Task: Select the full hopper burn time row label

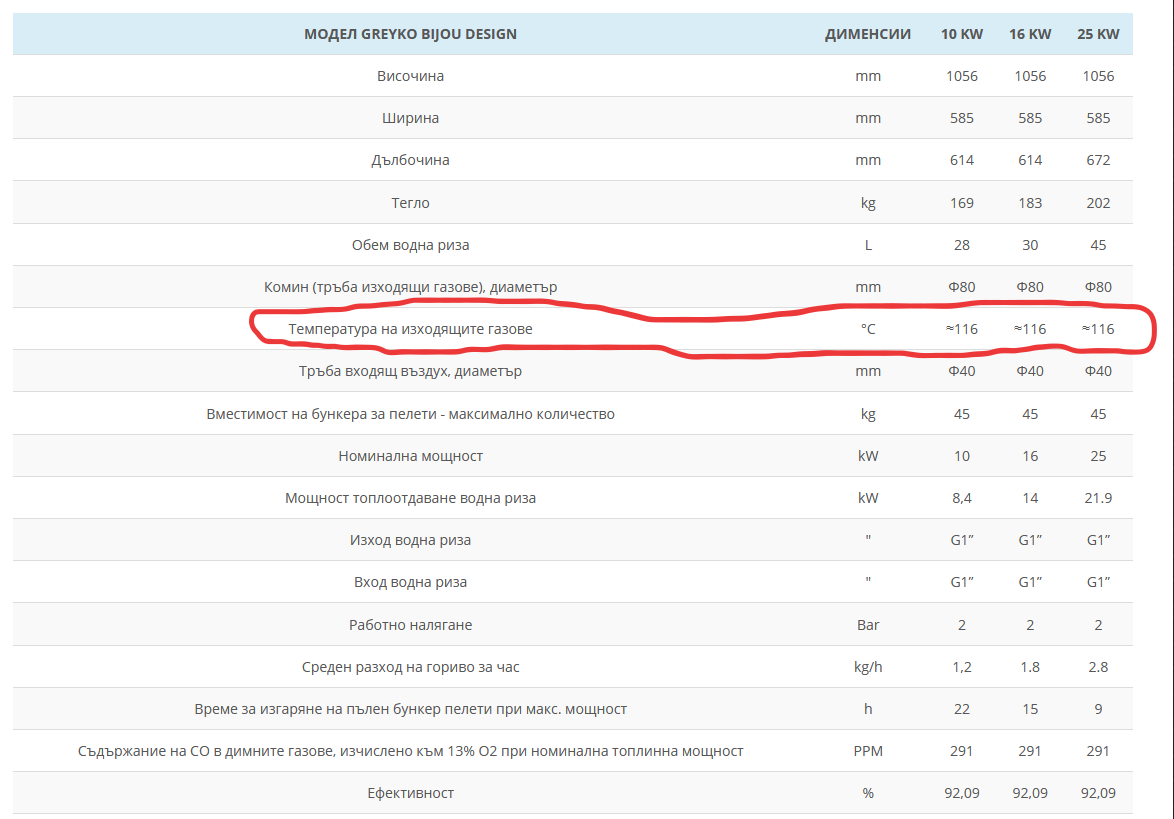Action: (410, 708)
